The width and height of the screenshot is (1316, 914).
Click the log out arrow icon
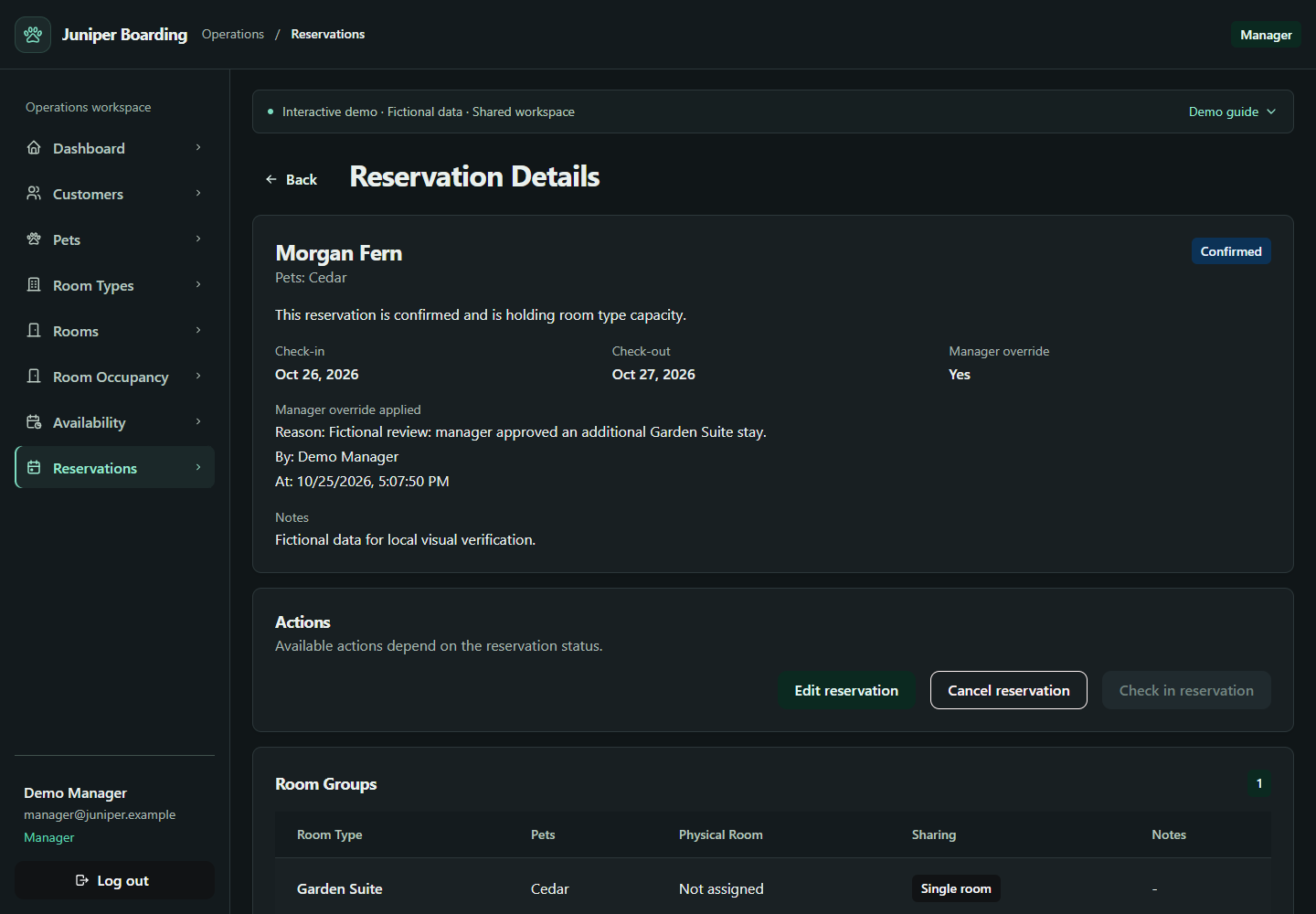[x=82, y=880]
